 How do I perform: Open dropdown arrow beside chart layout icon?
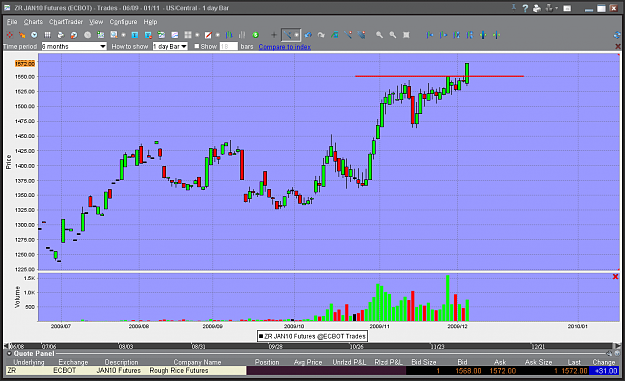(197, 35)
